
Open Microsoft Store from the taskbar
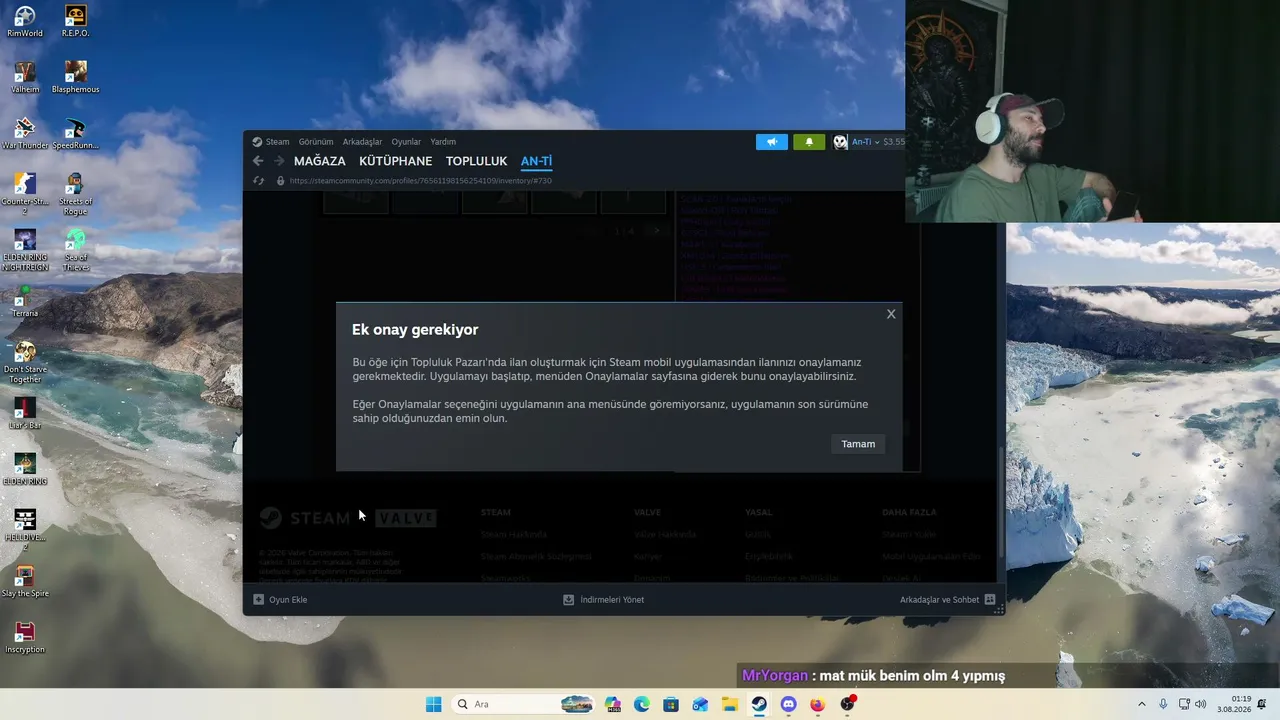point(671,704)
